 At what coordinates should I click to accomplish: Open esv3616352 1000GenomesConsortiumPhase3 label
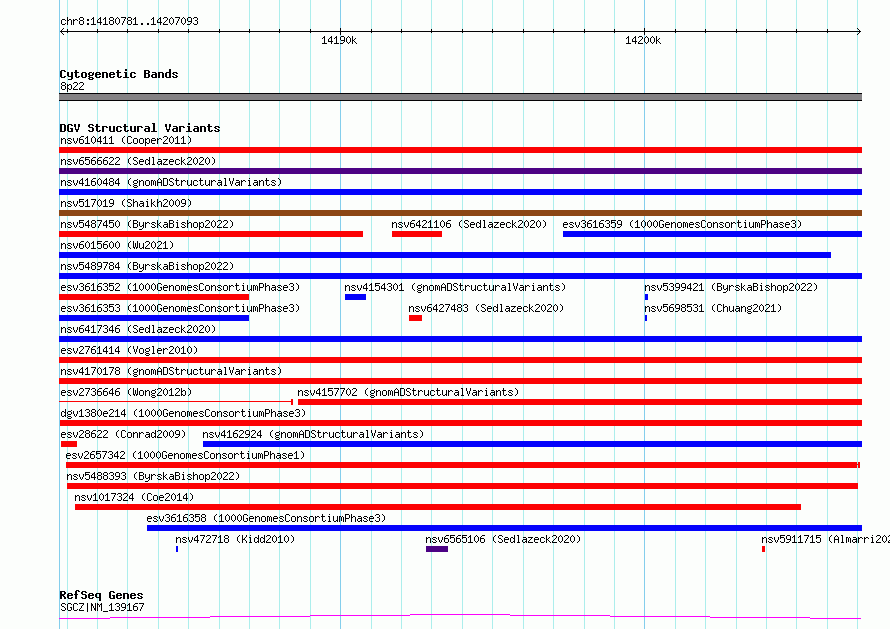(180, 287)
